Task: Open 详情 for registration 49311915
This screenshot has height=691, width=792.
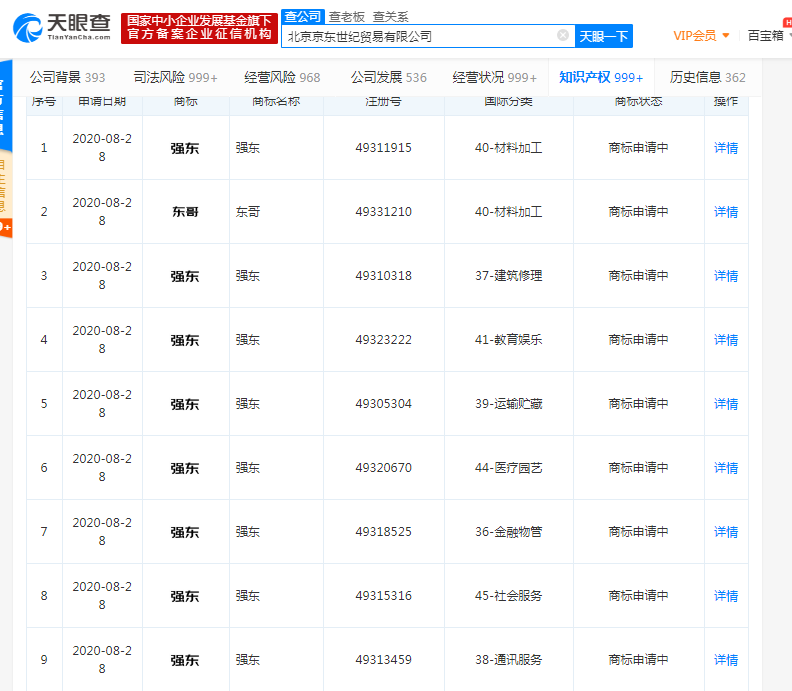Action: point(726,148)
